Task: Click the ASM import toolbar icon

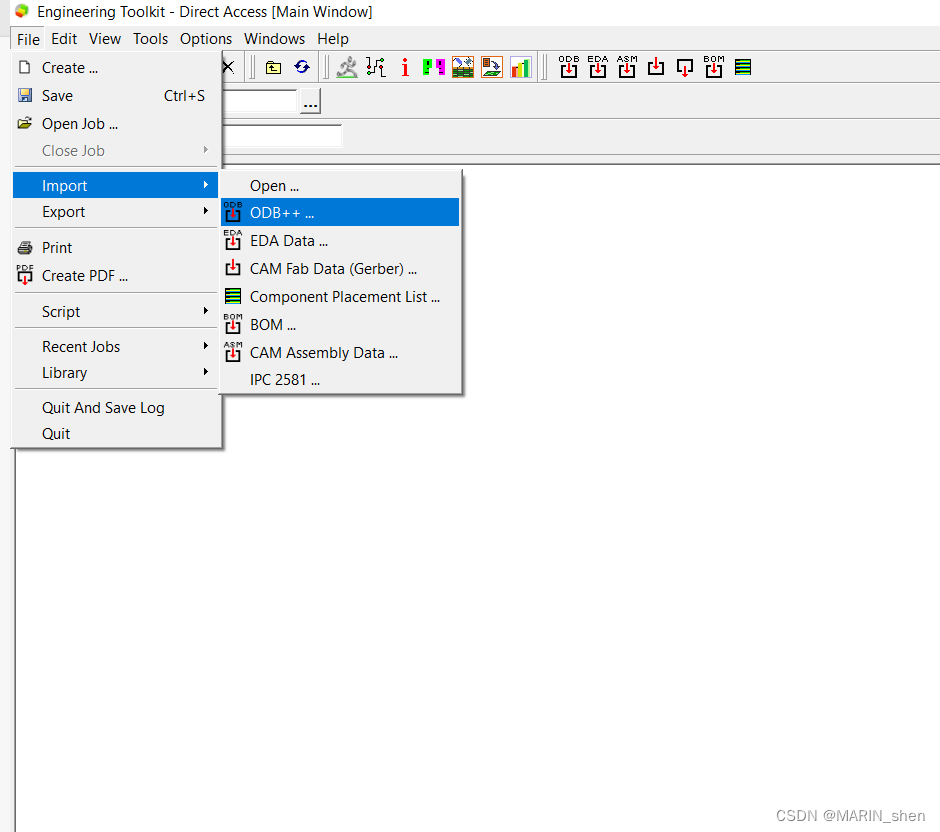Action: (x=627, y=67)
